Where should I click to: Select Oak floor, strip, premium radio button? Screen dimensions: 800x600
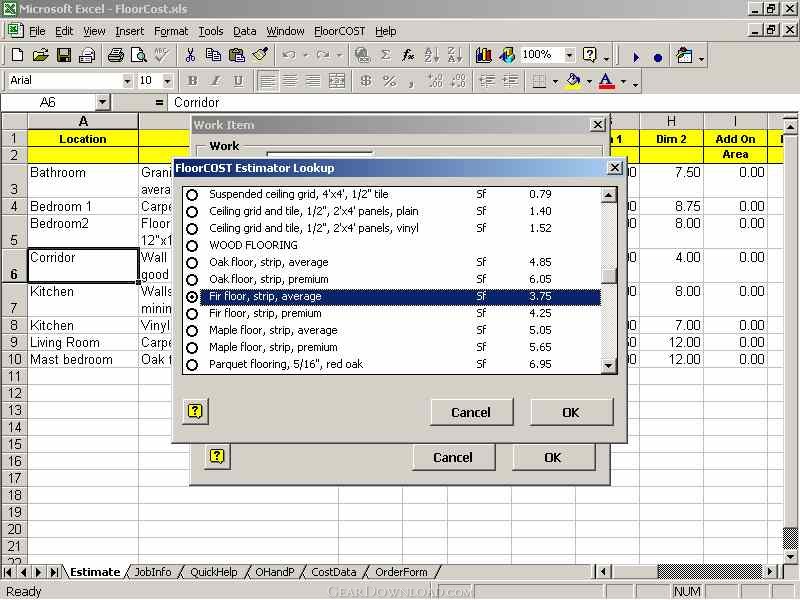tap(192, 280)
